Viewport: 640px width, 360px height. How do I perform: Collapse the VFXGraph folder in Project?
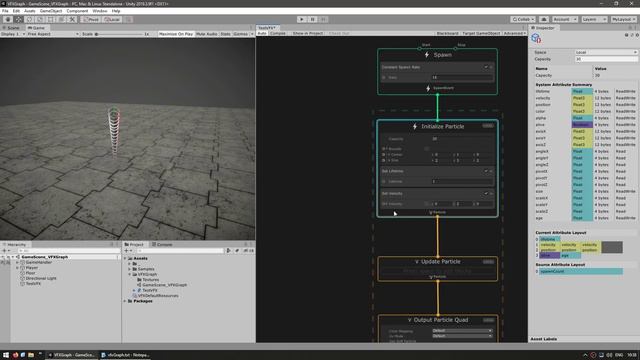point(130,274)
